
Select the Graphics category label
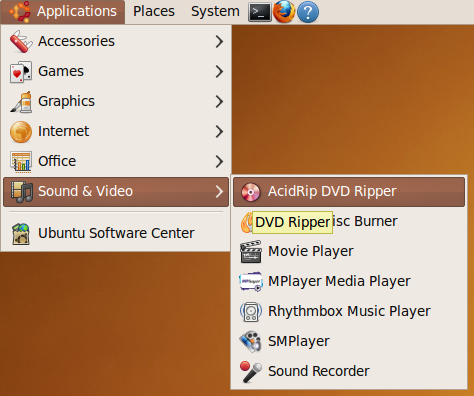tap(66, 101)
